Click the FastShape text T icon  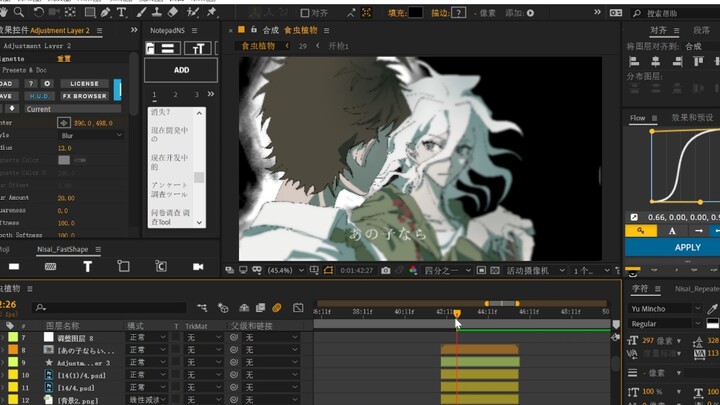coord(87,267)
